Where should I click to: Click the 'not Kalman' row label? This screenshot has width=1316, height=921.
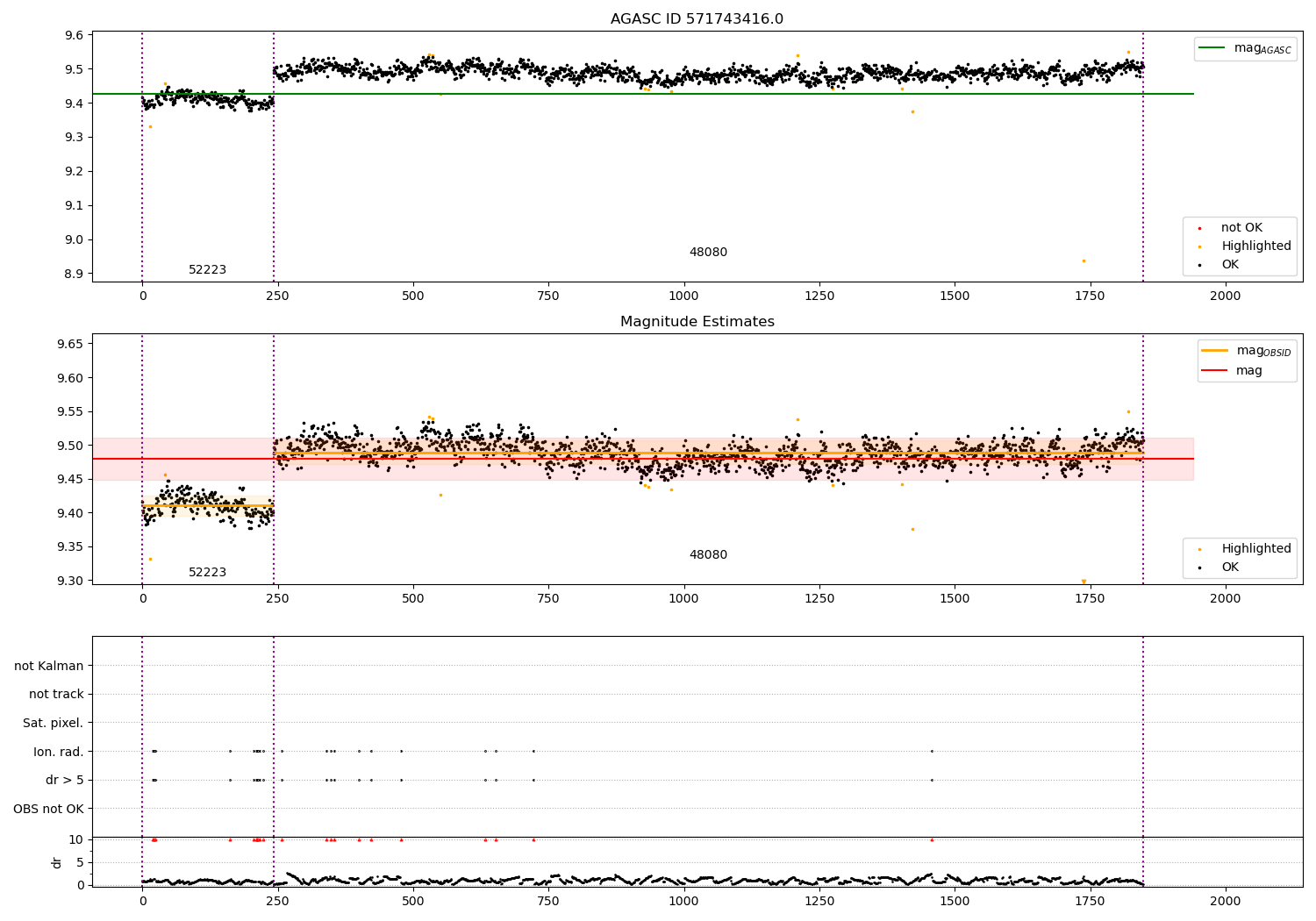[49, 667]
